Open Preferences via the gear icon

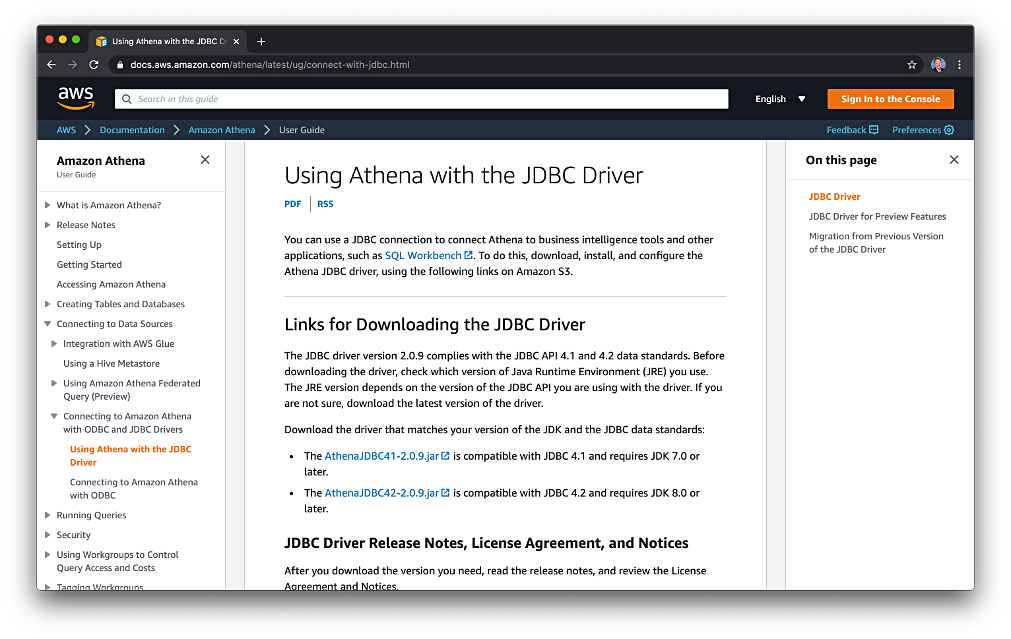point(949,129)
